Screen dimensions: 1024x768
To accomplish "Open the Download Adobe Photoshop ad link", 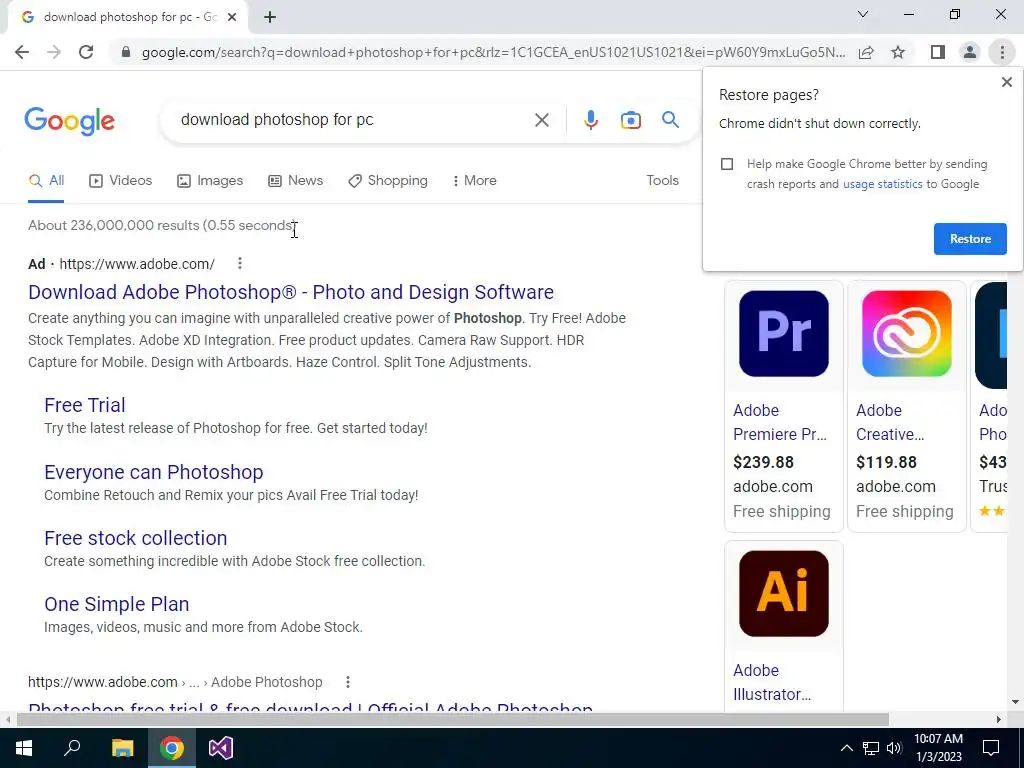I will [291, 292].
